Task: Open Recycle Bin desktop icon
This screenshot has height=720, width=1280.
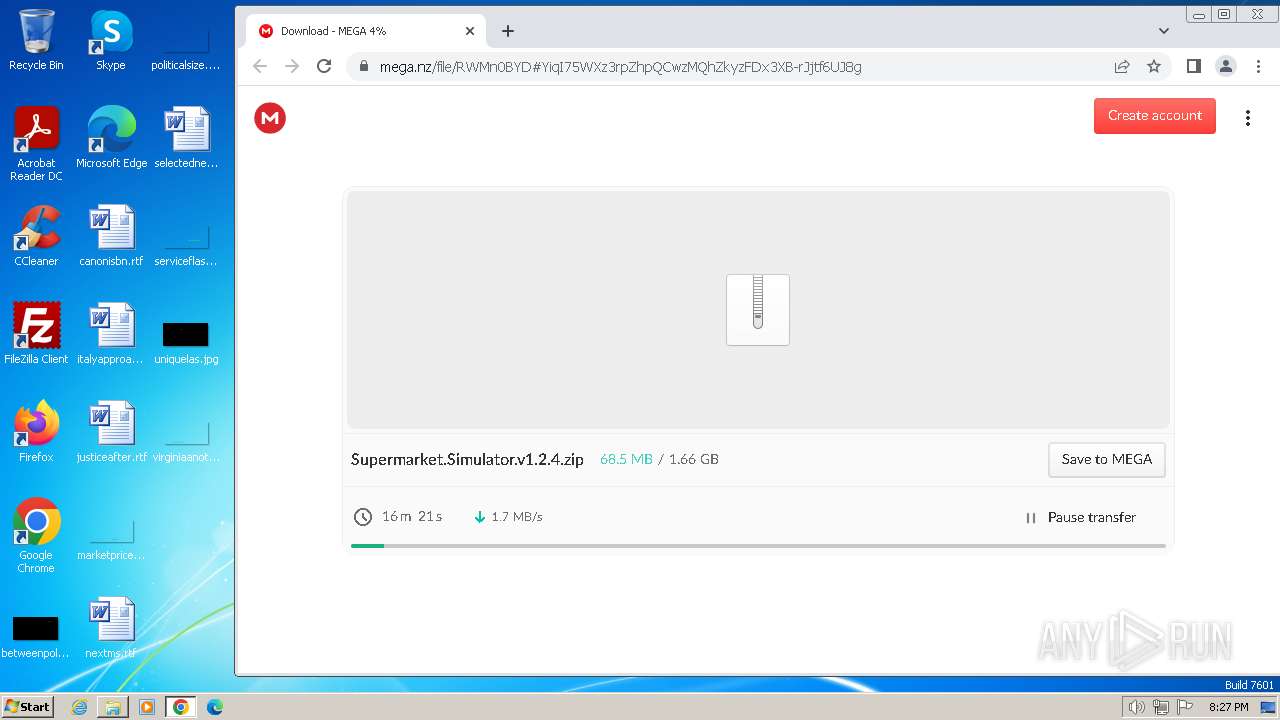Action: (x=36, y=41)
